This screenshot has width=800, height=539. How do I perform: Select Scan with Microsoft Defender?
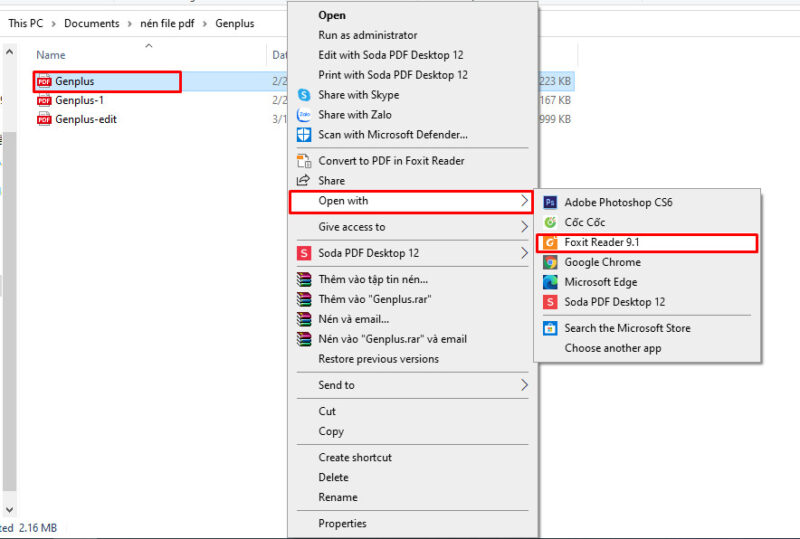[393, 135]
